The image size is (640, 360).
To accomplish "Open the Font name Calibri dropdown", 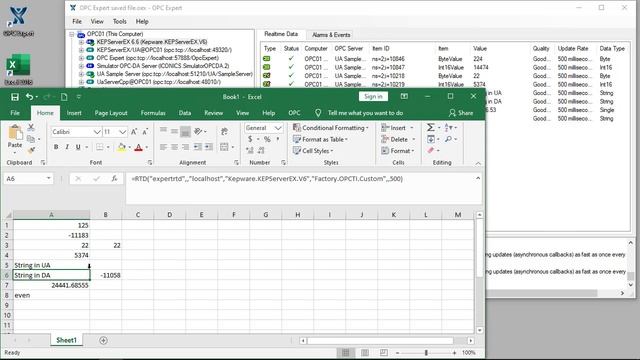I will pyautogui.click(x=97, y=132).
